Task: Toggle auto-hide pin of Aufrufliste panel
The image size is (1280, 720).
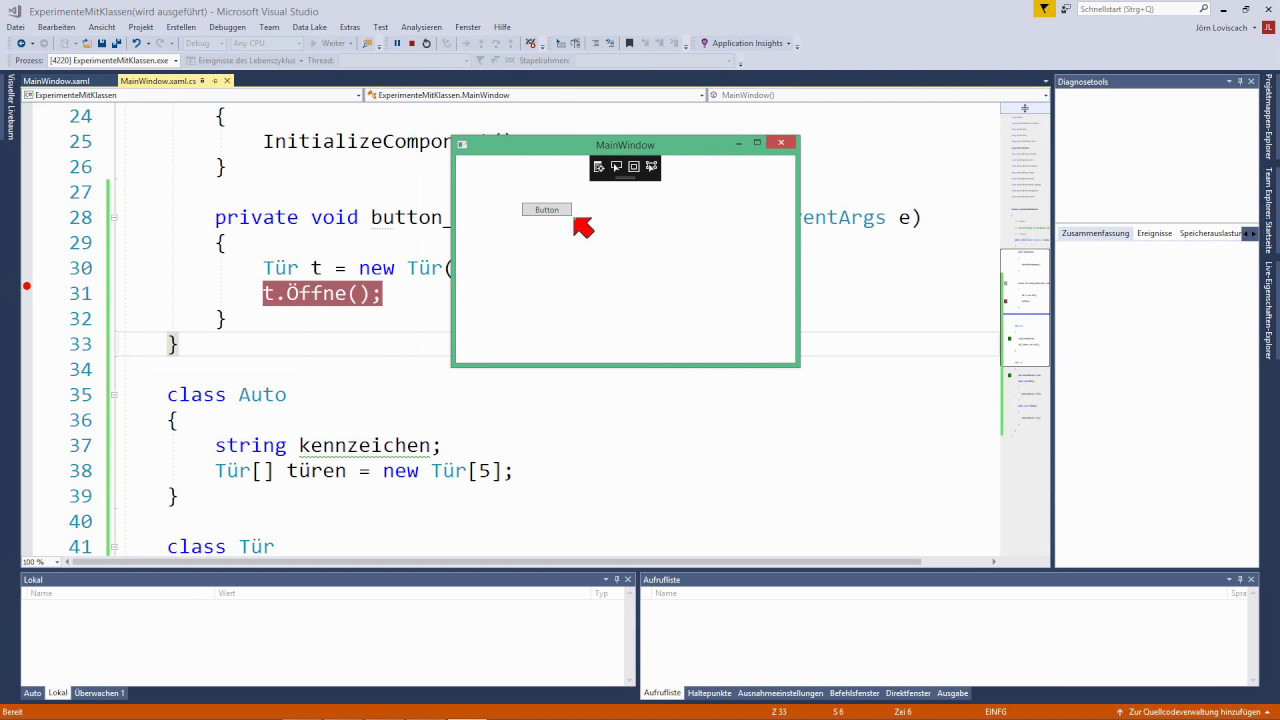Action: pyautogui.click(x=1240, y=579)
